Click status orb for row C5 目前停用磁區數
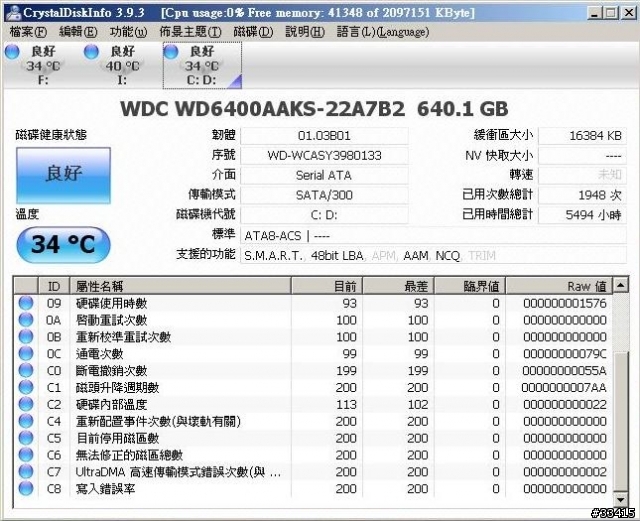The image size is (640, 521). click(26, 438)
